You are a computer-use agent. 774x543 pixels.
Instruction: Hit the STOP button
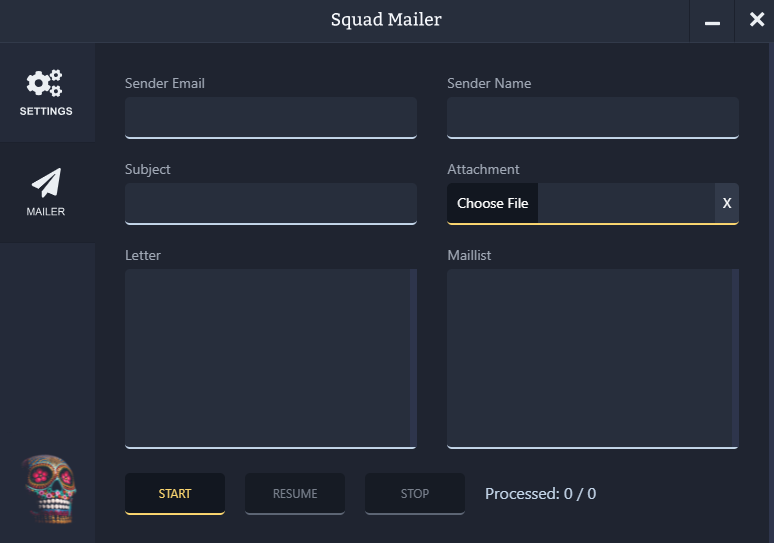click(414, 494)
